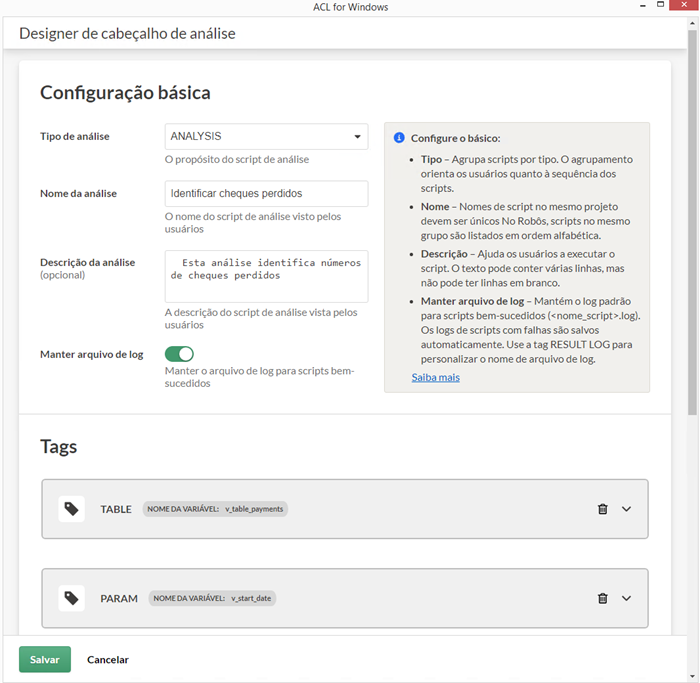Expand the TABLE tag chevron

pyautogui.click(x=627, y=509)
